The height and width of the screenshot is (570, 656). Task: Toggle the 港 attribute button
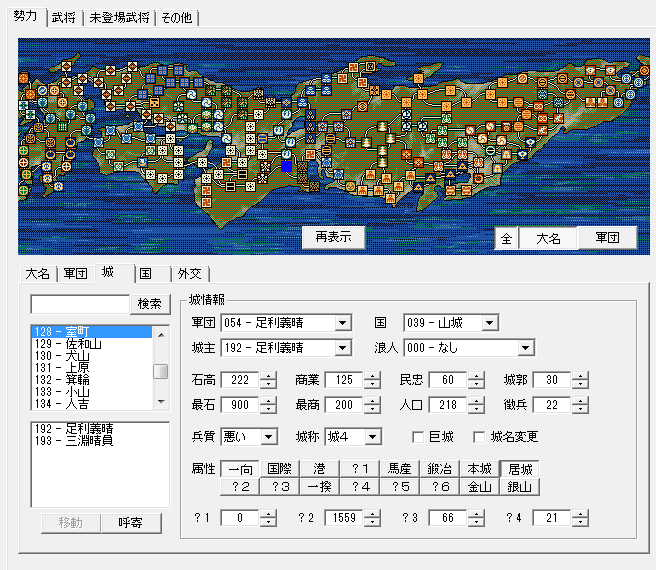(x=318, y=469)
